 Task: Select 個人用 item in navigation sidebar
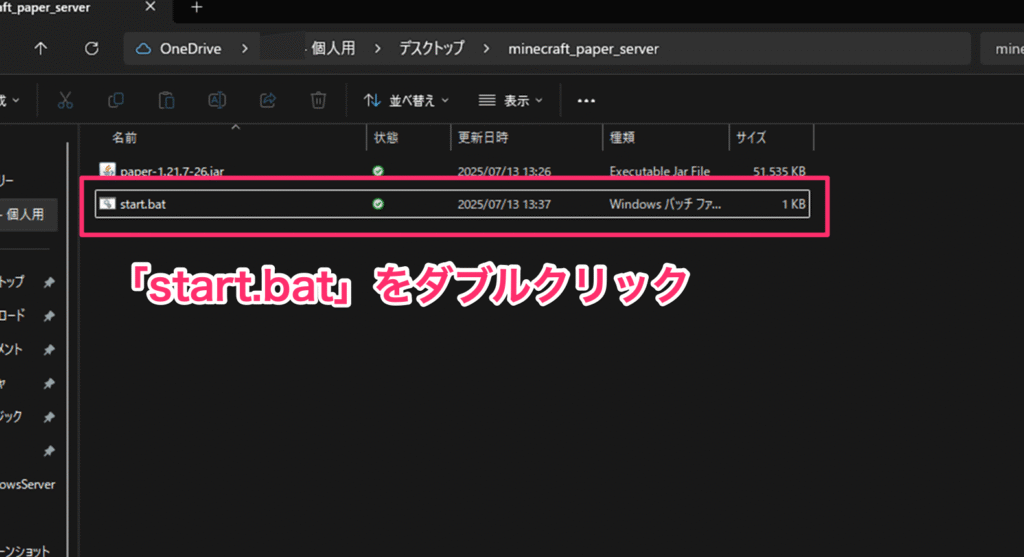click(x=28, y=214)
